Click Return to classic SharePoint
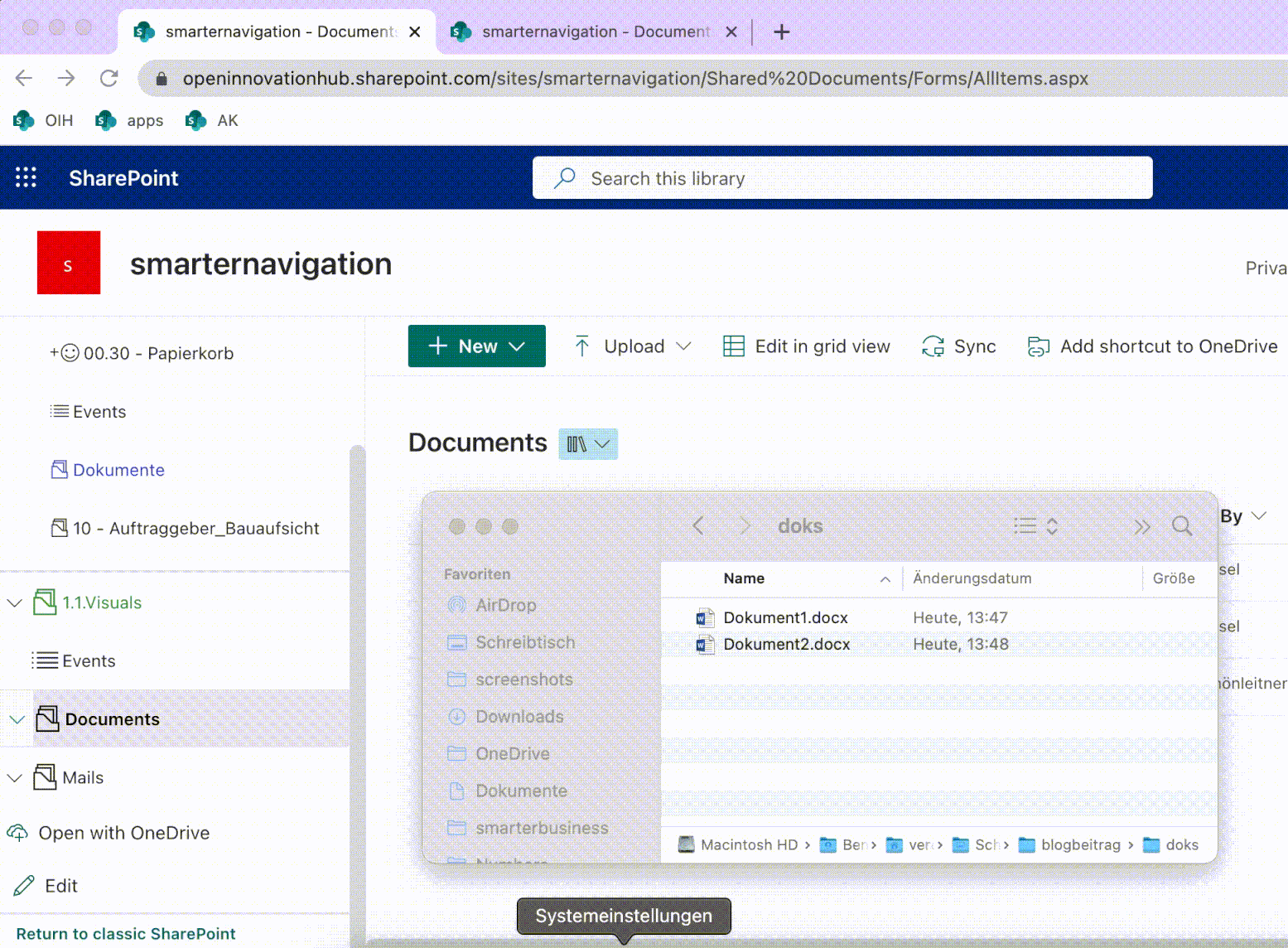The height and width of the screenshot is (948, 1288). tap(124, 933)
